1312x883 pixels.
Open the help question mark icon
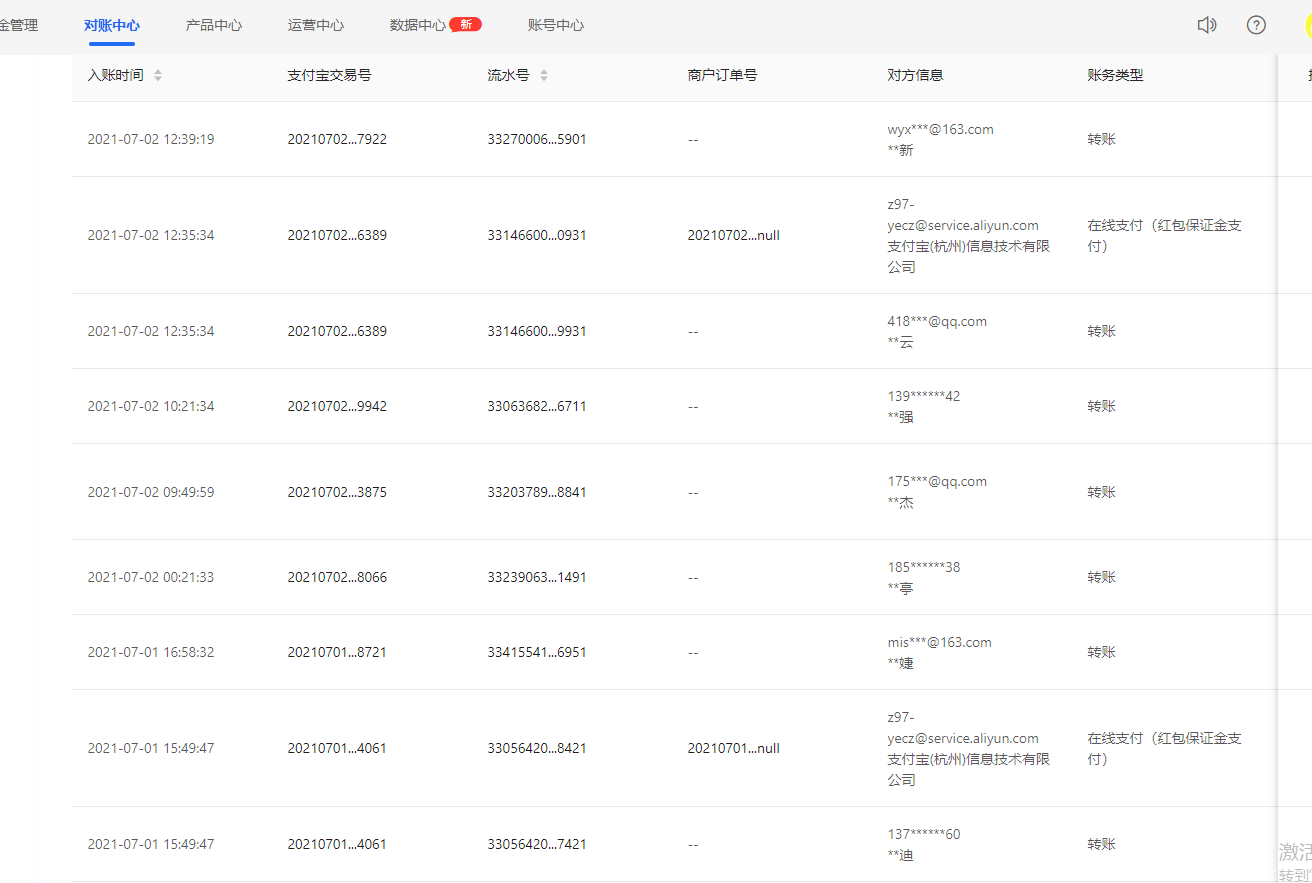(1256, 25)
